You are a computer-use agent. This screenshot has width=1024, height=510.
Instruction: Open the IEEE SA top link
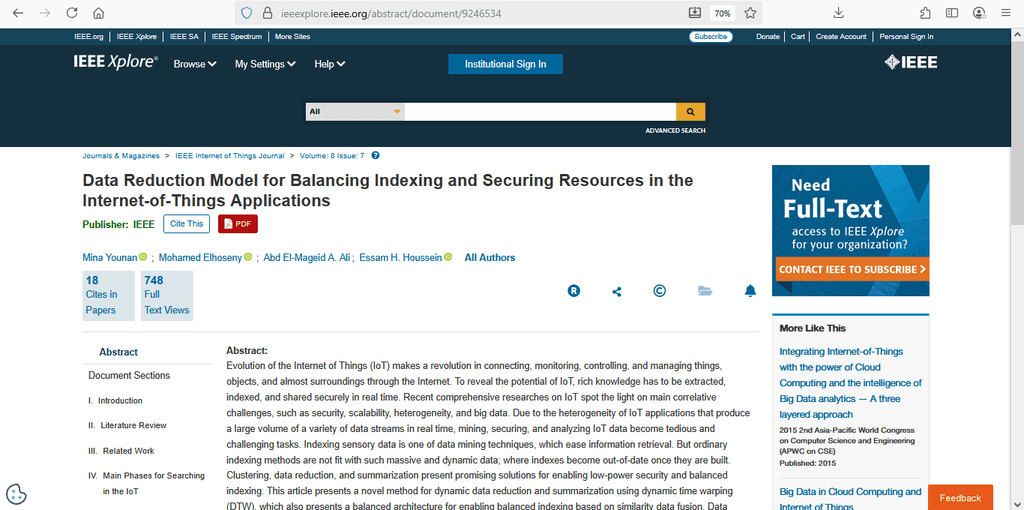pyautogui.click(x=184, y=37)
